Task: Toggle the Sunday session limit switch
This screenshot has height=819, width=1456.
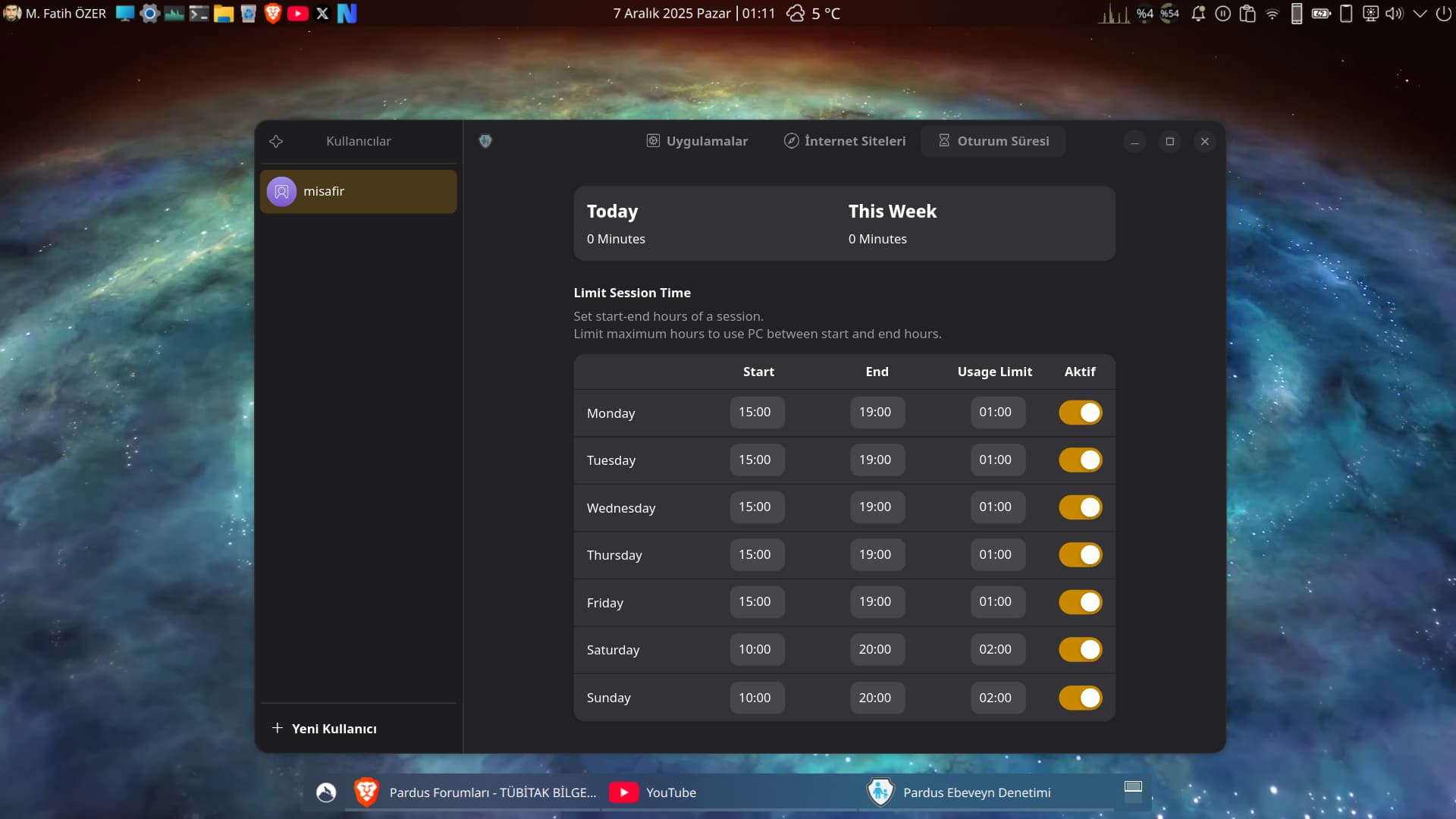Action: pos(1080,698)
